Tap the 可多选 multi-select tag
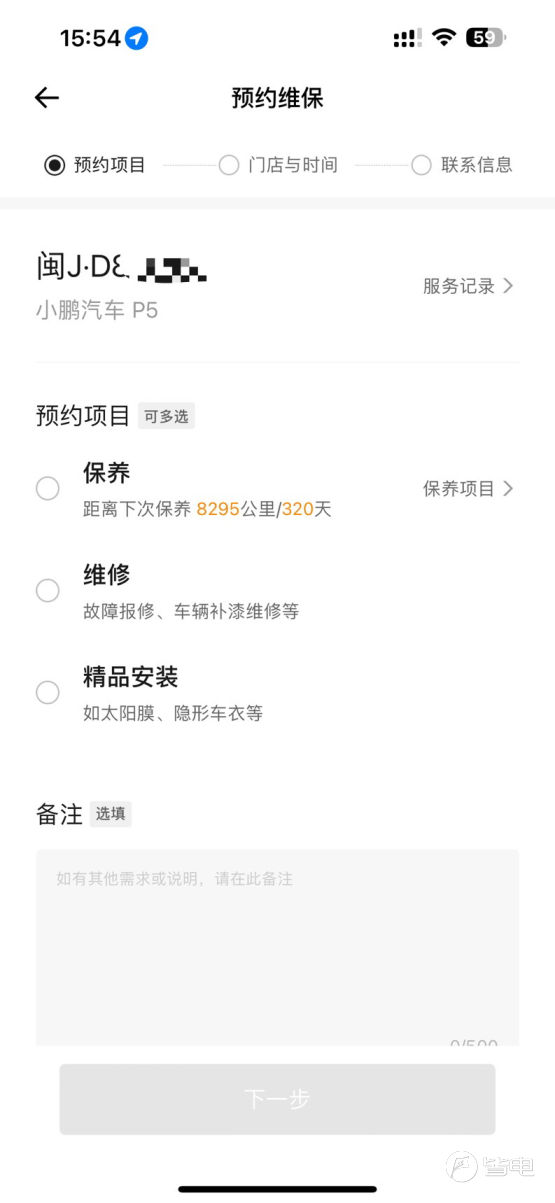The image size is (555, 1203). pyautogui.click(x=166, y=416)
